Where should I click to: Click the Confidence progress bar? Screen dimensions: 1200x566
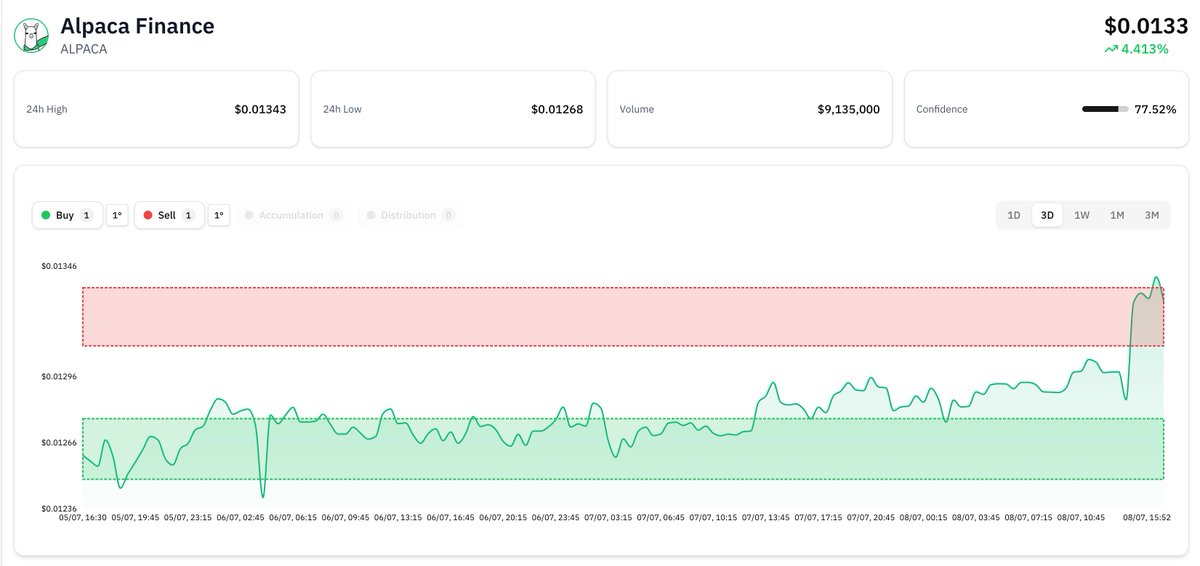click(1105, 109)
